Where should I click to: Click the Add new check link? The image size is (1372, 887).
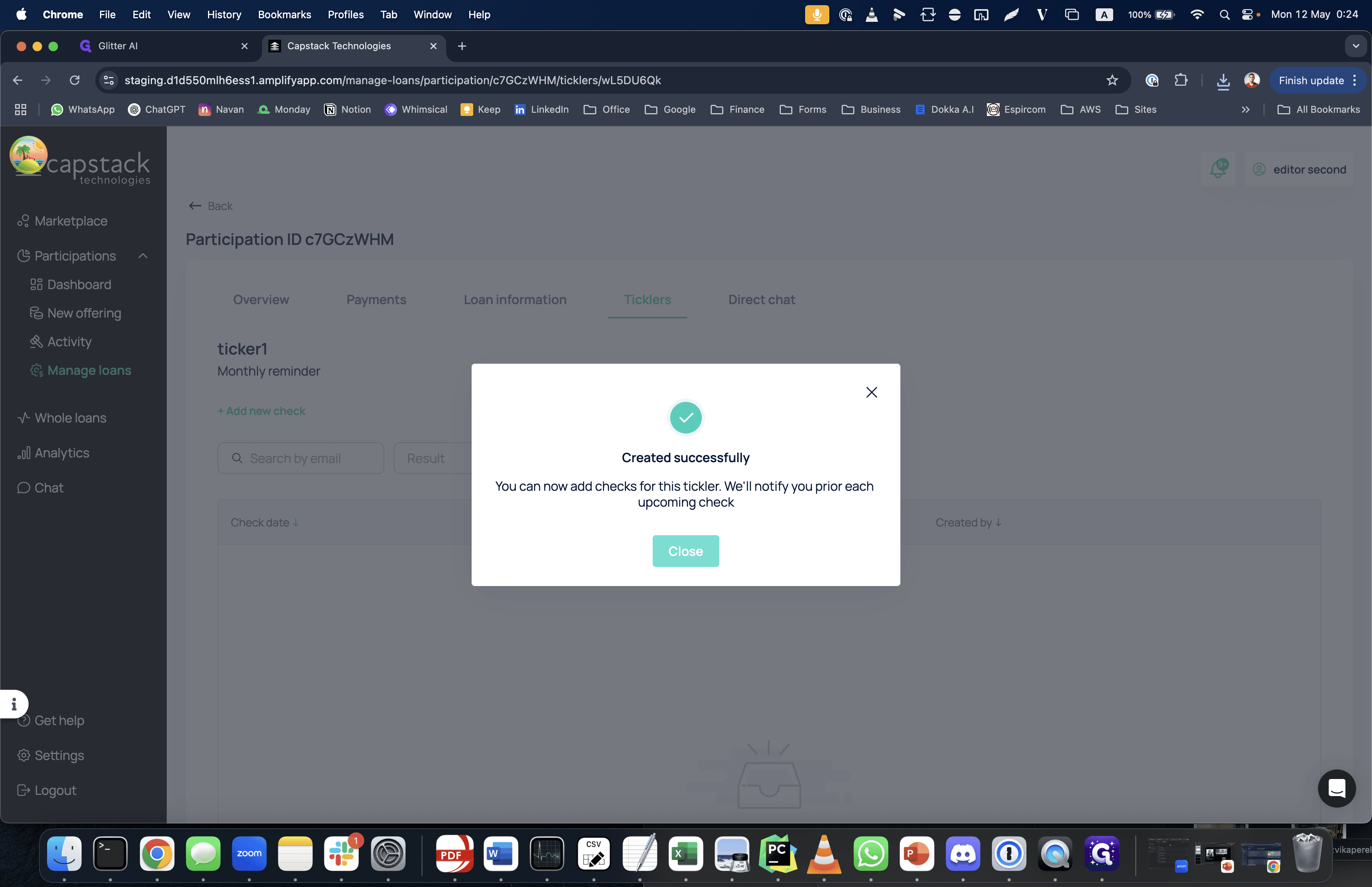pos(261,411)
